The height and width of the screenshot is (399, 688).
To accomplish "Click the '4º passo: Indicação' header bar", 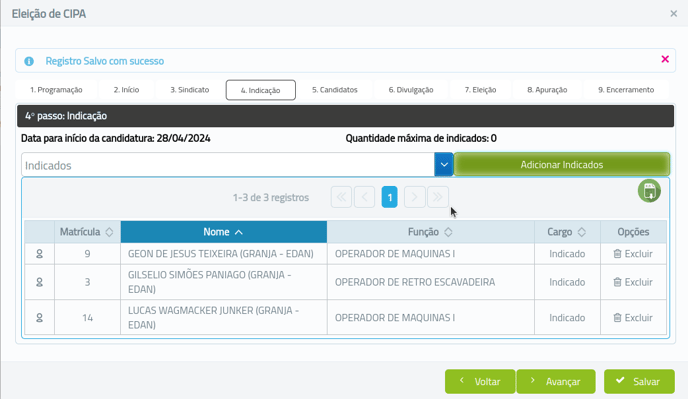I will 345,116.
